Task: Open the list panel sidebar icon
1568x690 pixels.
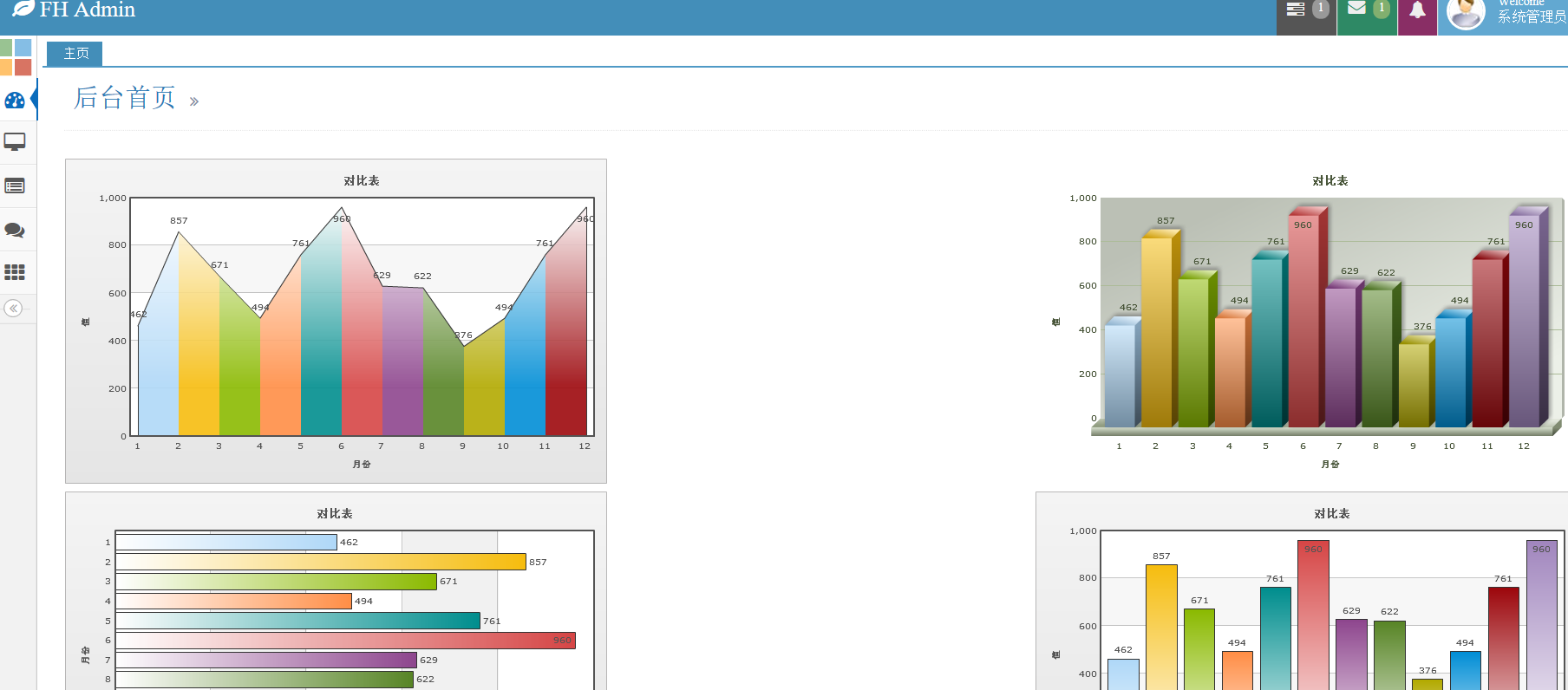Action: [15, 186]
